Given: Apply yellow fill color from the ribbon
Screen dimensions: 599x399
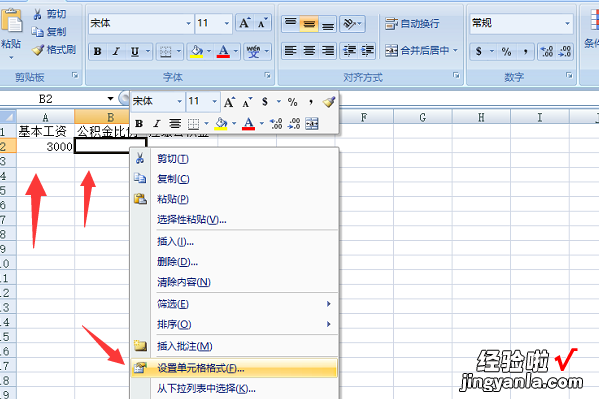Looking at the screenshot, I should 196,52.
